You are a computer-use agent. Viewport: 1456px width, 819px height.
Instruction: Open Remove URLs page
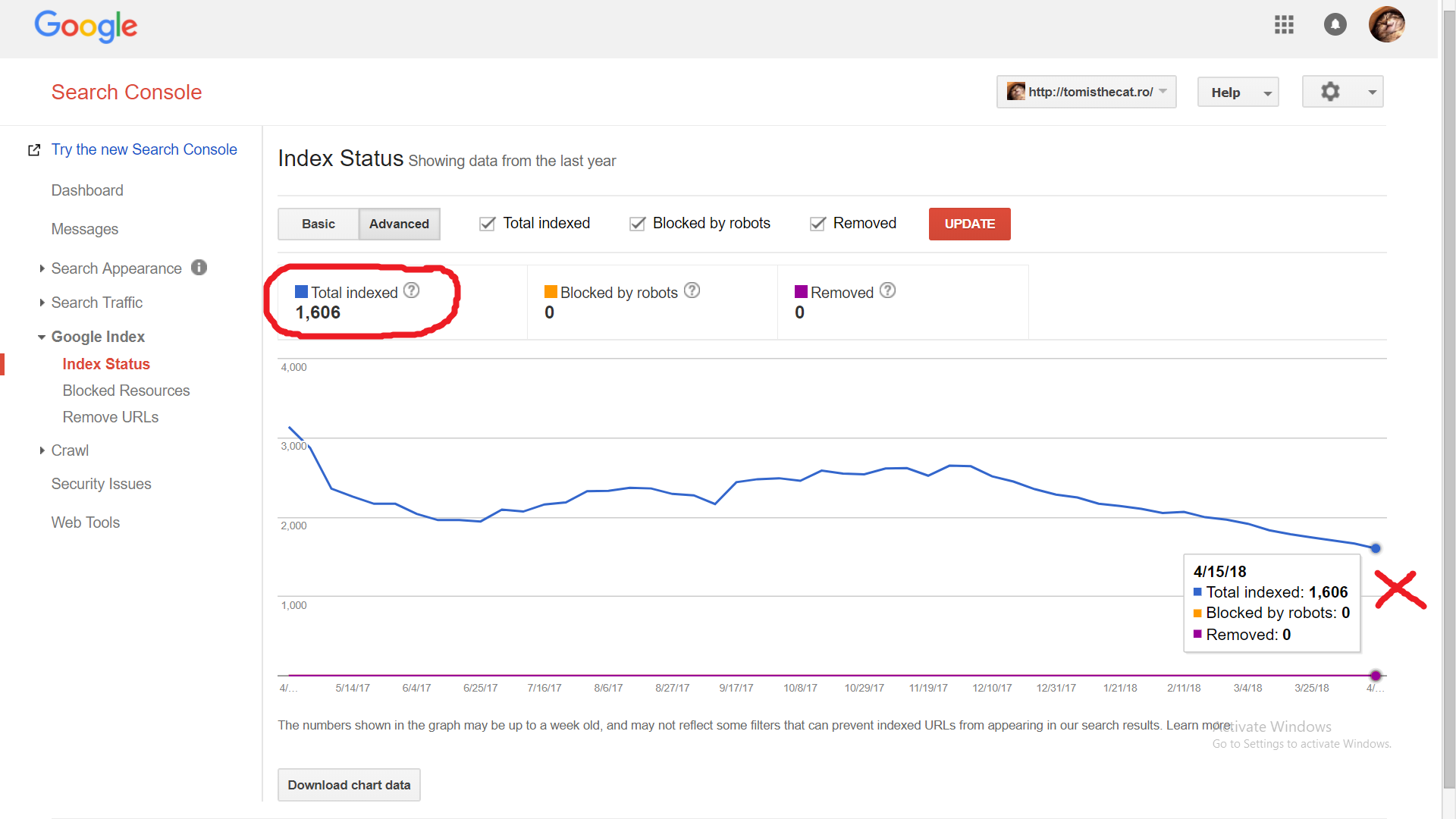pos(111,417)
